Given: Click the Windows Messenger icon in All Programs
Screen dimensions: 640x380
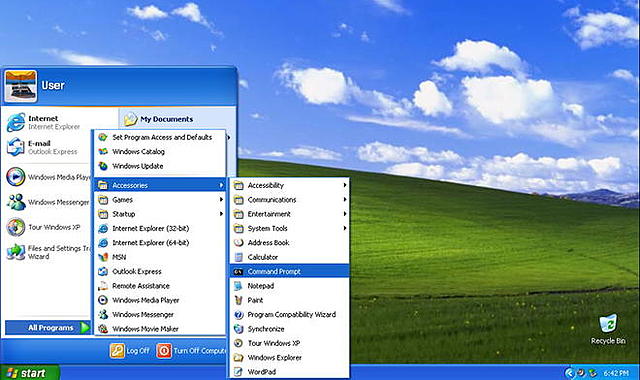Looking at the screenshot, I should [103, 314].
